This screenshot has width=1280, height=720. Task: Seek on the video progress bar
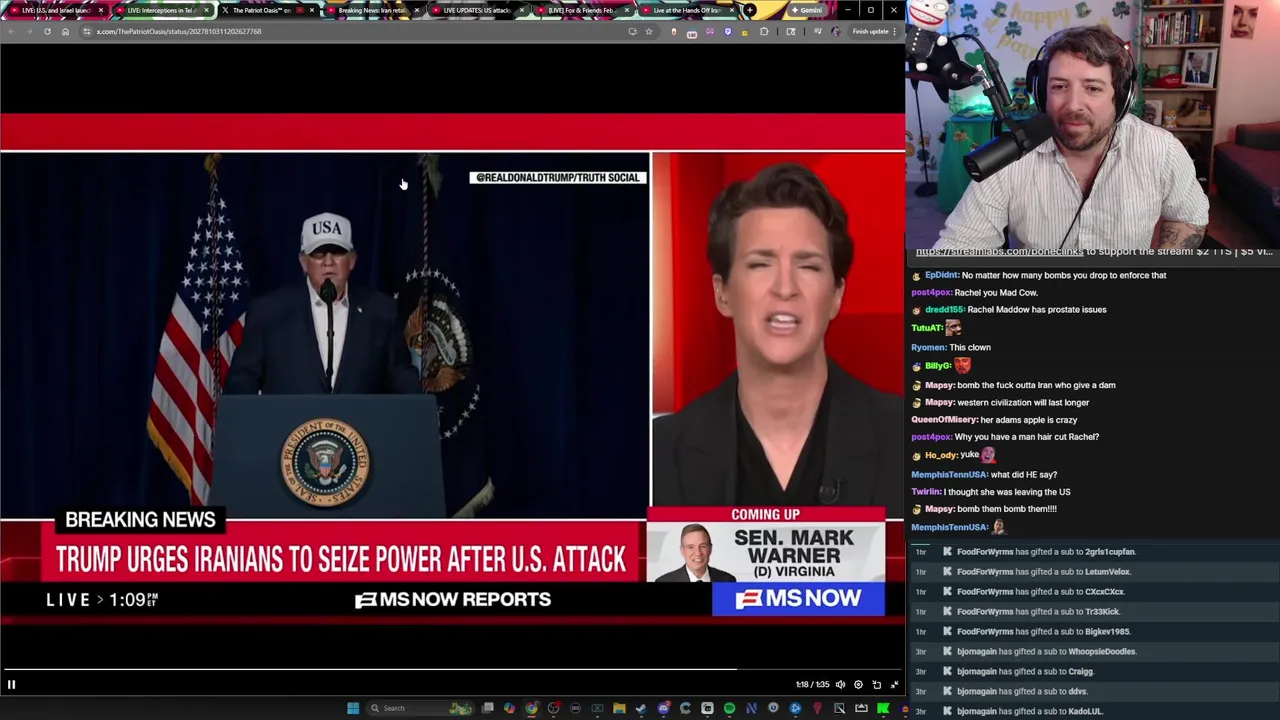(x=452, y=669)
